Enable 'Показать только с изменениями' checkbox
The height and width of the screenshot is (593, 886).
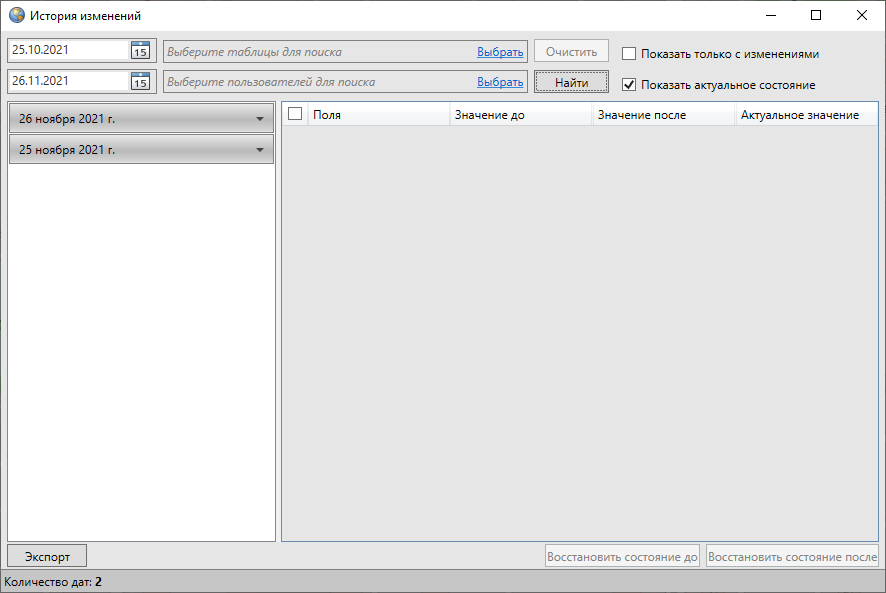coord(629,54)
